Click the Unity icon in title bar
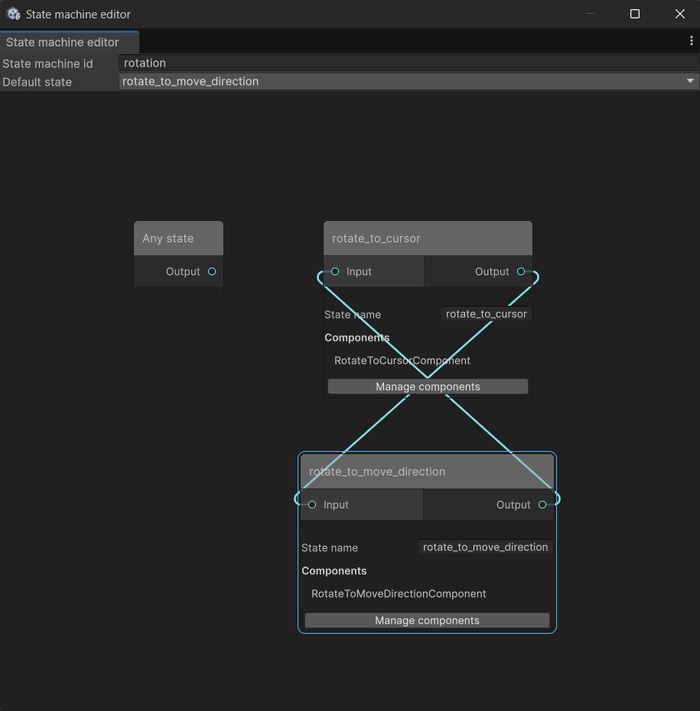Viewport: 700px width, 711px height. [13, 14]
